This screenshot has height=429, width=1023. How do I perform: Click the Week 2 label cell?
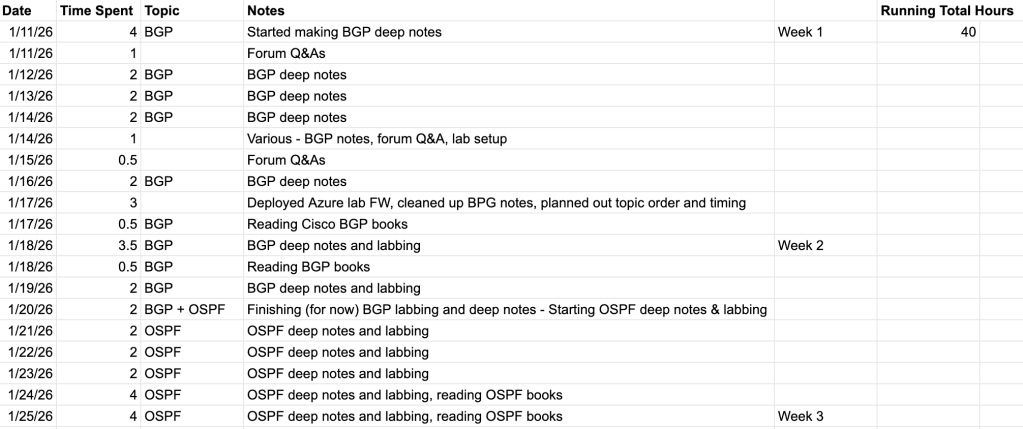point(800,245)
